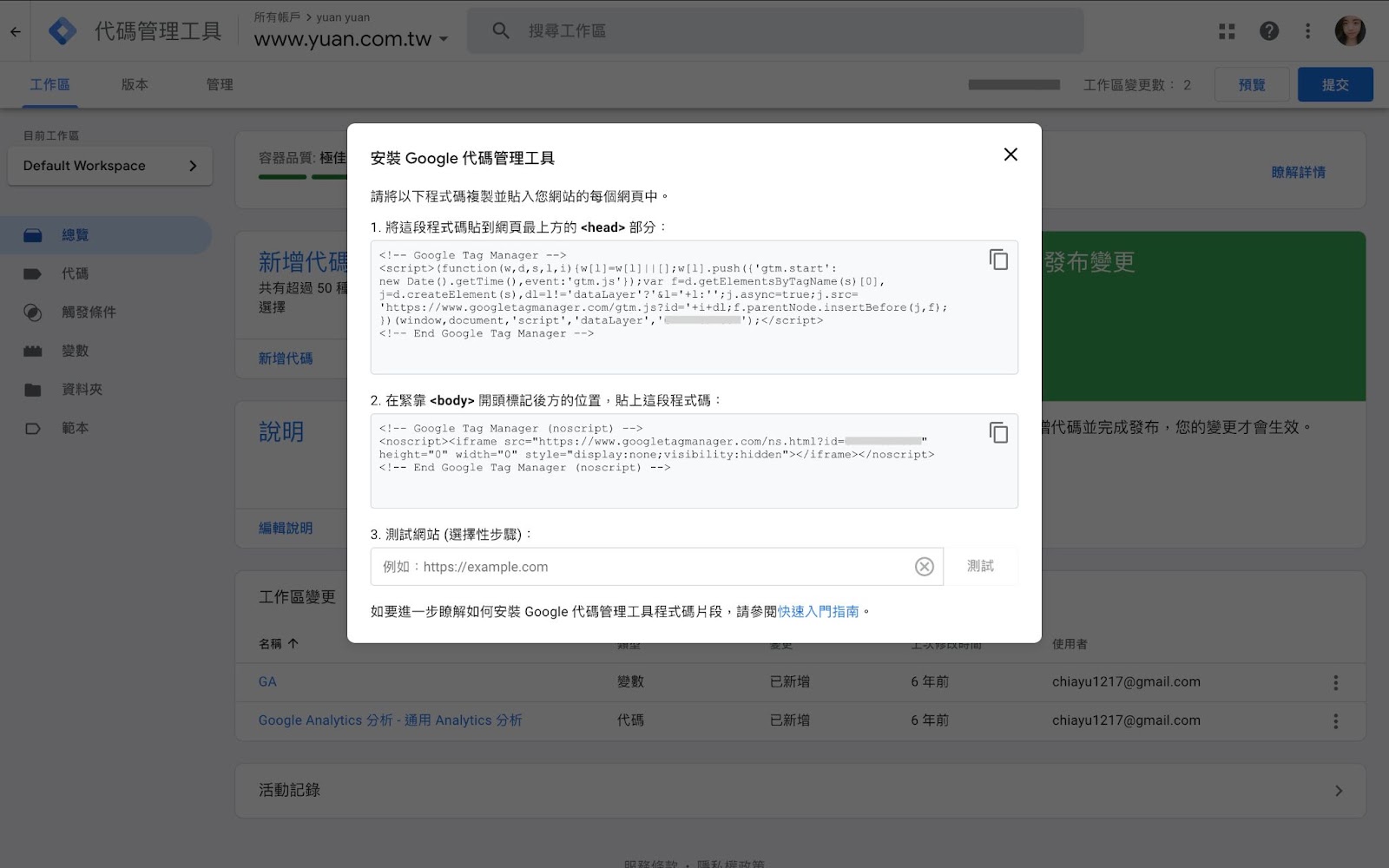Expand the 活動記錄 section

click(800, 791)
